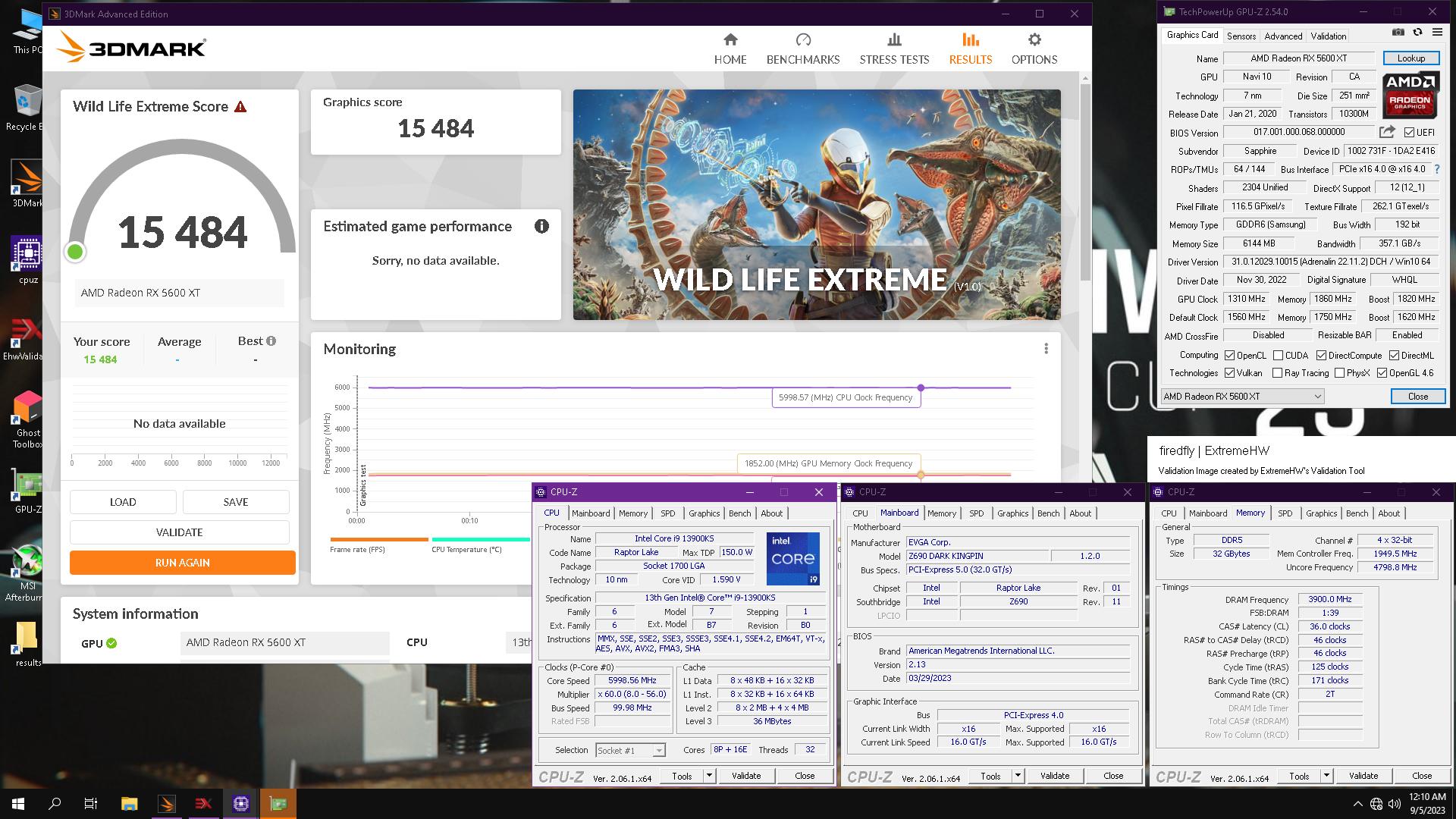Open the OPTIONS gear in 3DMark

(x=1034, y=49)
